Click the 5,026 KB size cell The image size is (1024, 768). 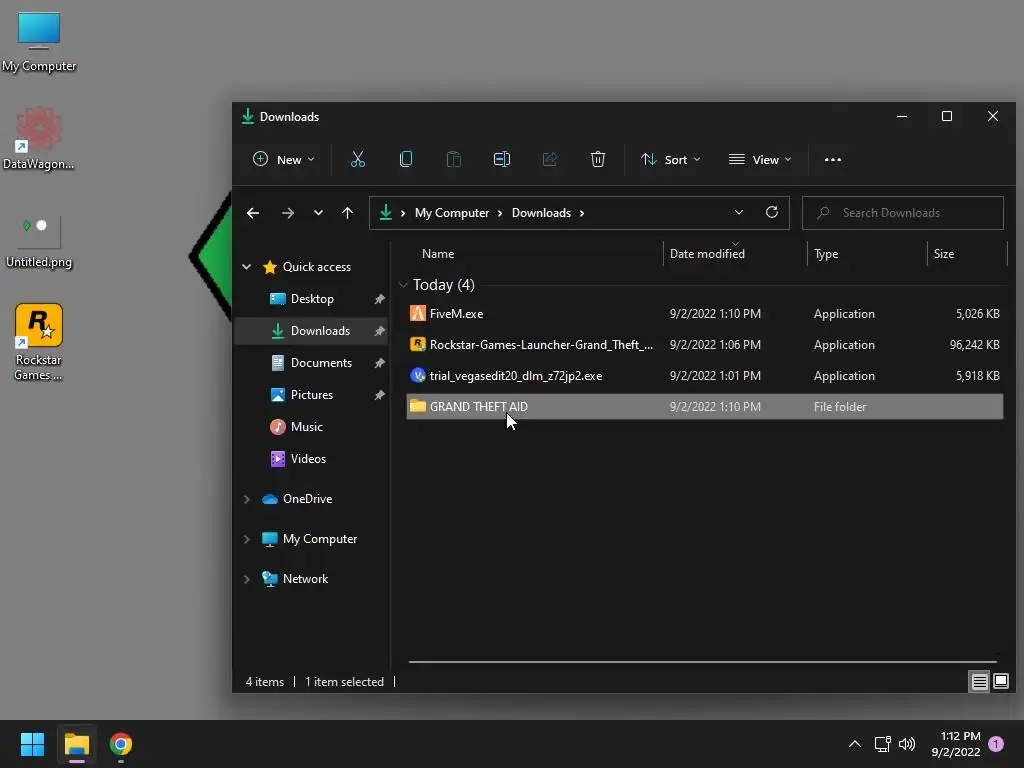pyautogui.click(x=978, y=313)
